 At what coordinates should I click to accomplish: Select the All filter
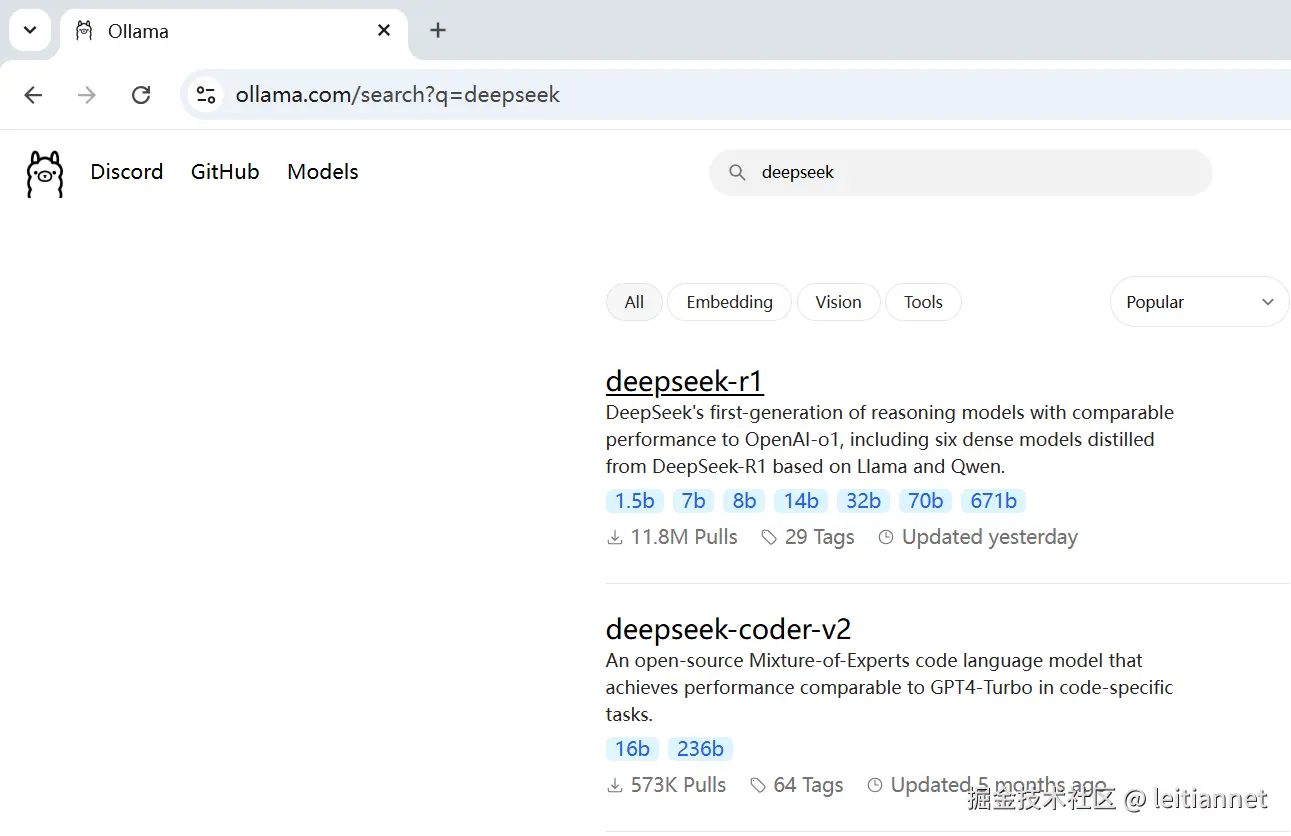tap(634, 302)
